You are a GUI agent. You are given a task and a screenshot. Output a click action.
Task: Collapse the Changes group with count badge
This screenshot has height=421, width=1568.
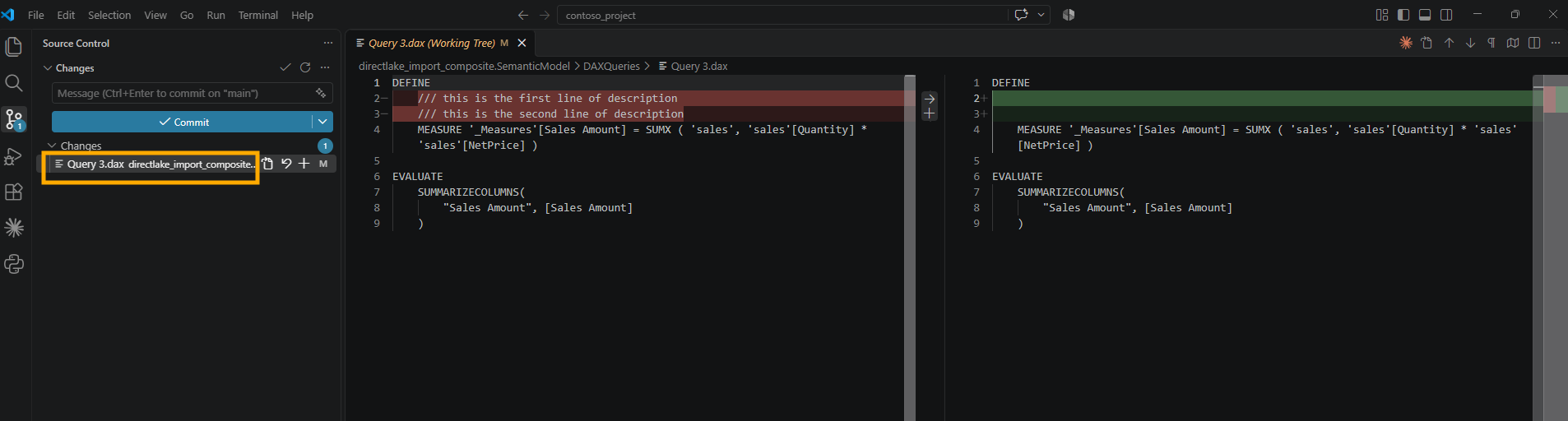point(52,146)
